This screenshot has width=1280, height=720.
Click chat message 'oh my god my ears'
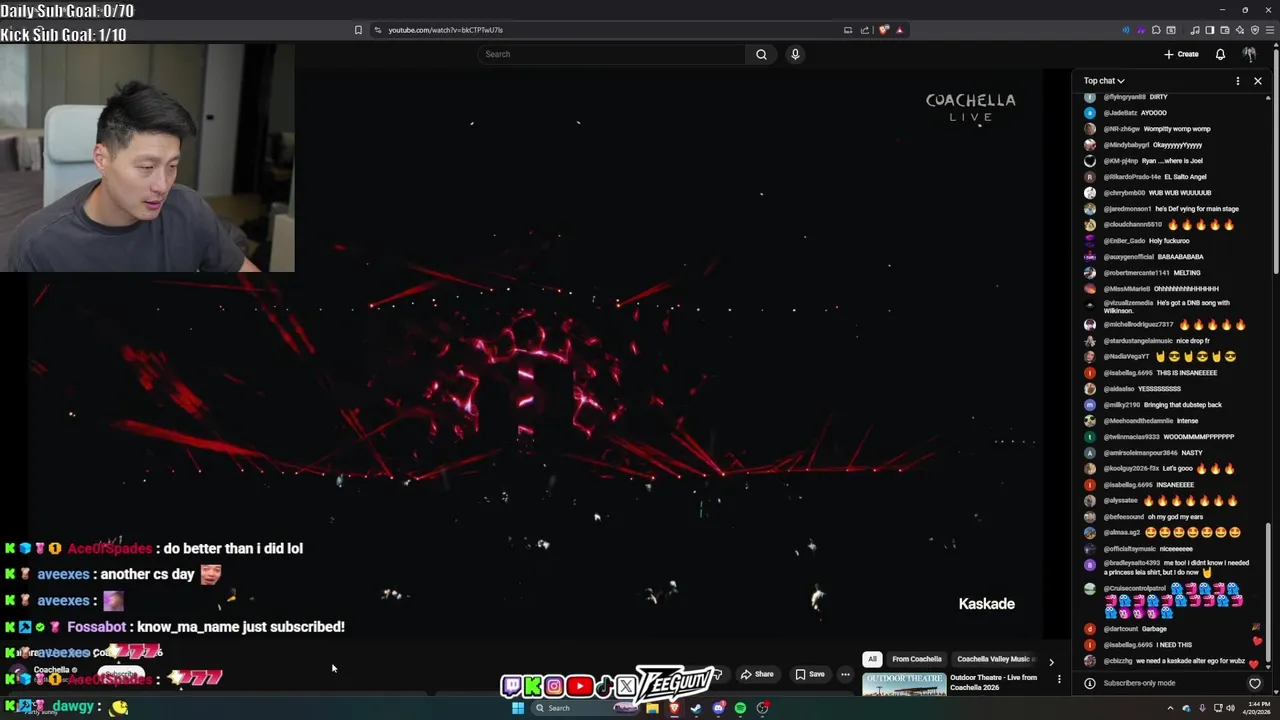click(1175, 517)
